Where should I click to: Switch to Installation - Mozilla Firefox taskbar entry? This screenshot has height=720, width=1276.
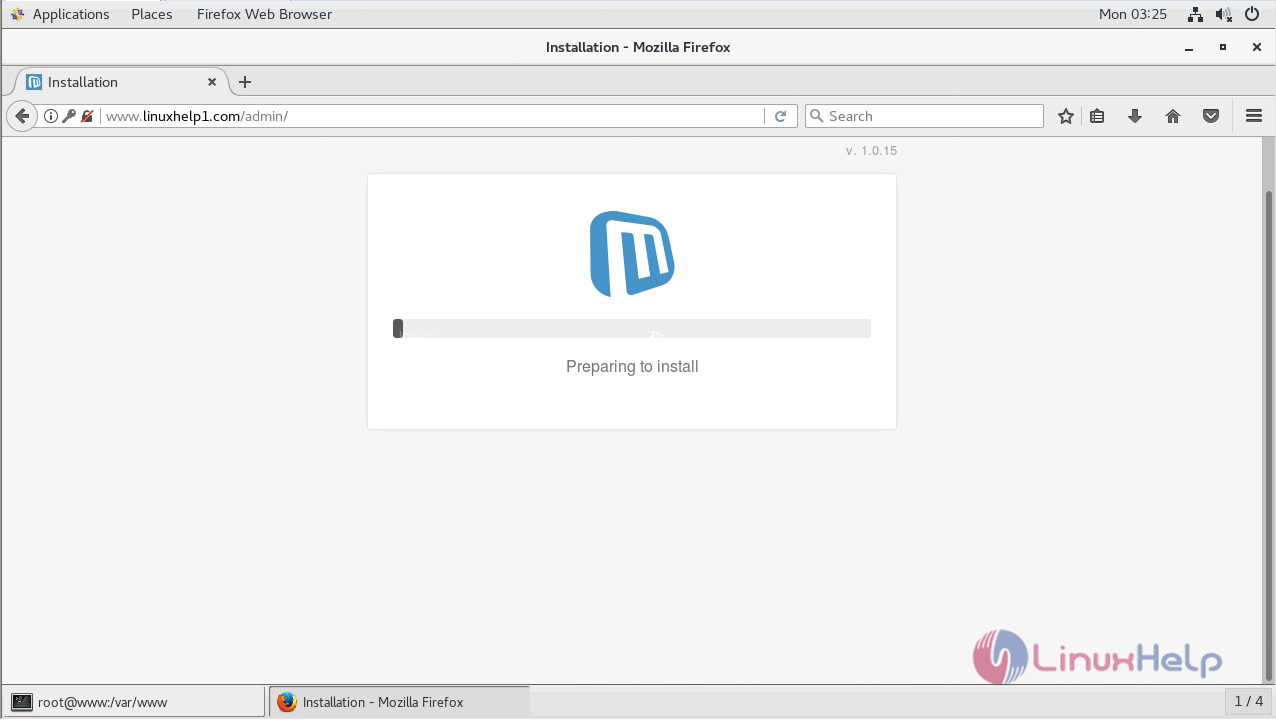tap(399, 702)
